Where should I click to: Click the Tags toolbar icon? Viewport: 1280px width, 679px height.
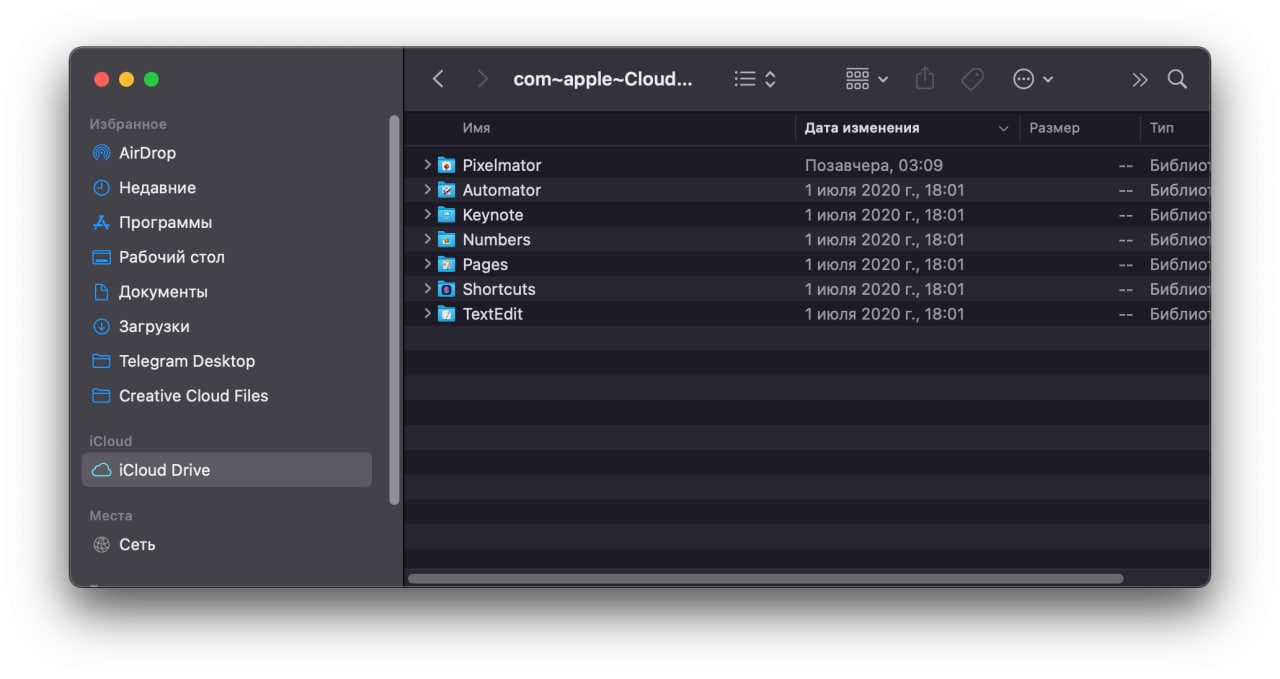972,79
